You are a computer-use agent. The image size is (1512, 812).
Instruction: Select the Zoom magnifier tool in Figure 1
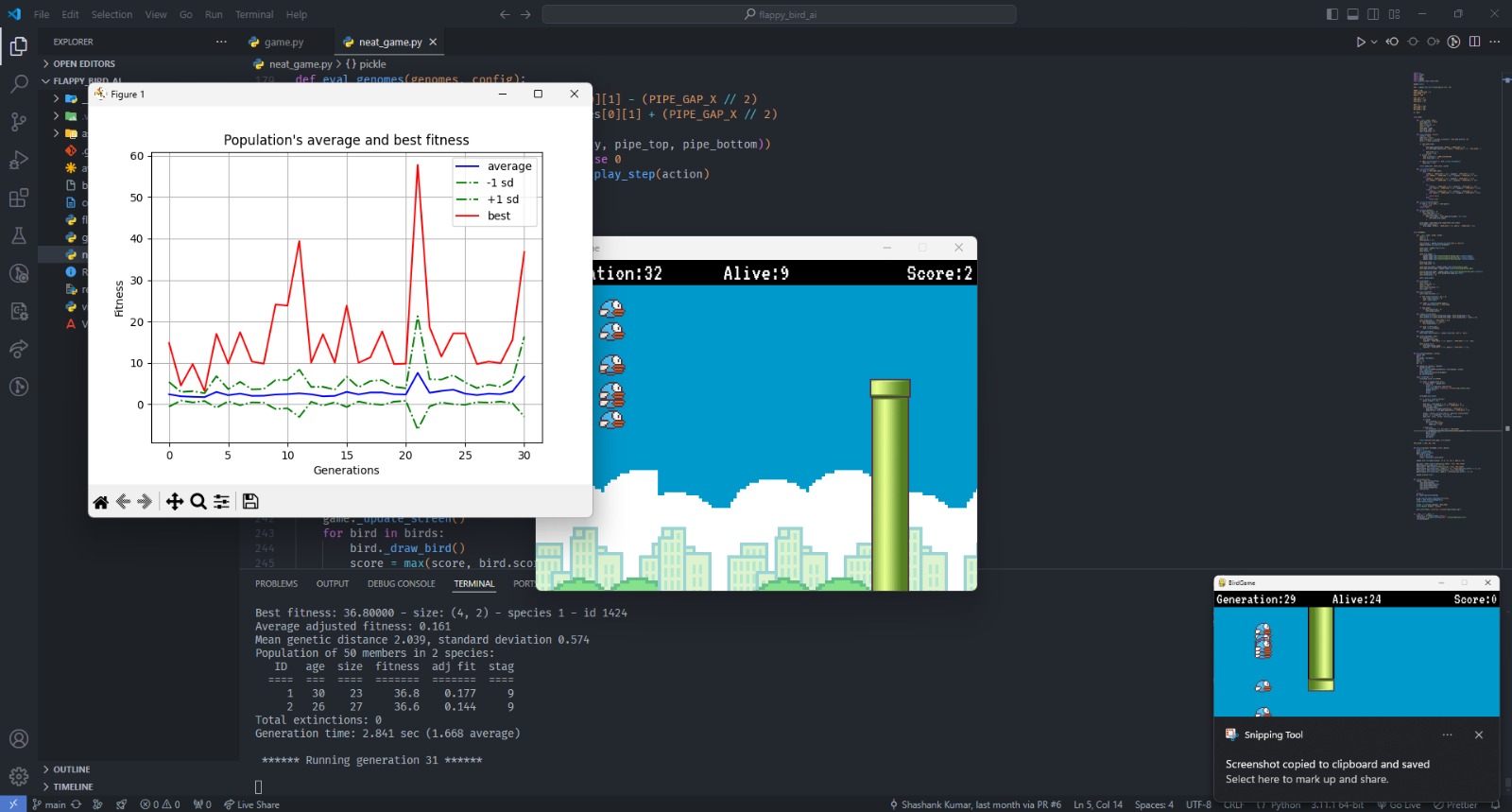(198, 502)
